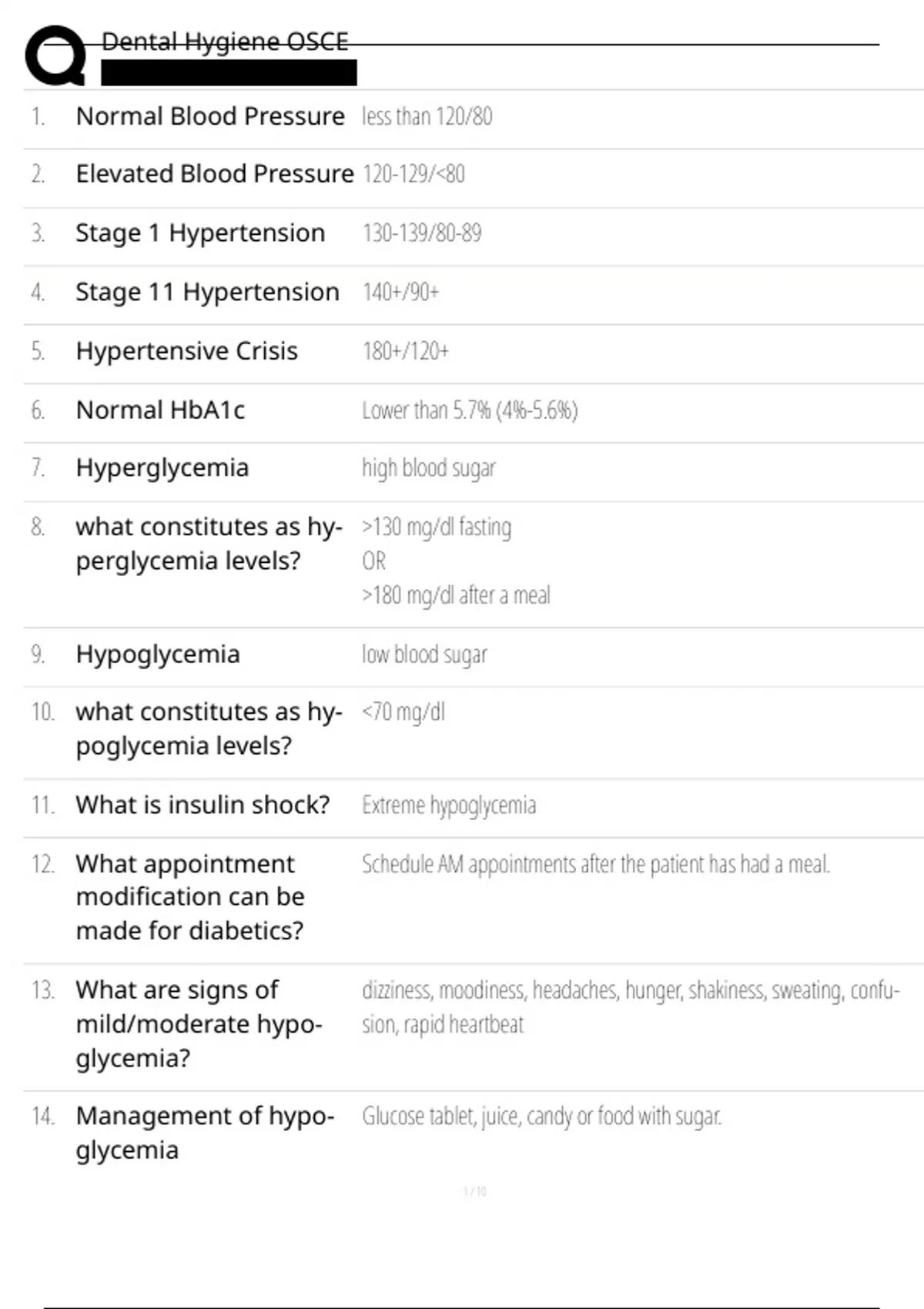This screenshot has width=924, height=1309.
Task: Click the Q logo icon
Action: pyautogui.click(x=55, y=55)
